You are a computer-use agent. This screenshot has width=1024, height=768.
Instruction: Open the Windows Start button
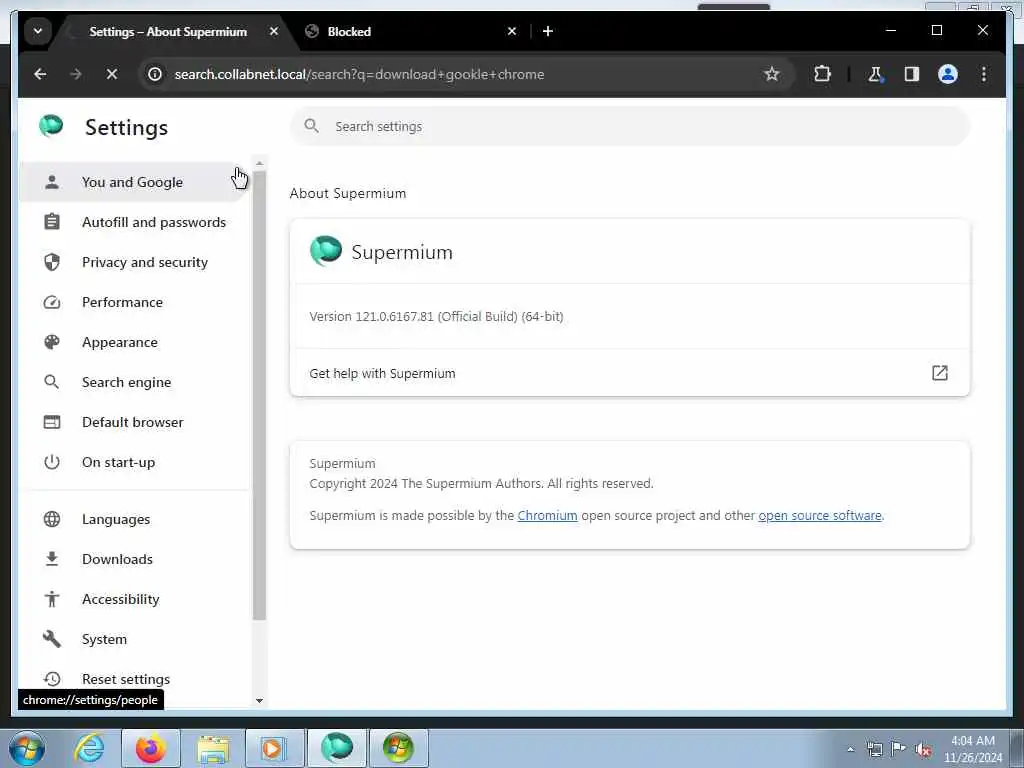pyautogui.click(x=27, y=748)
